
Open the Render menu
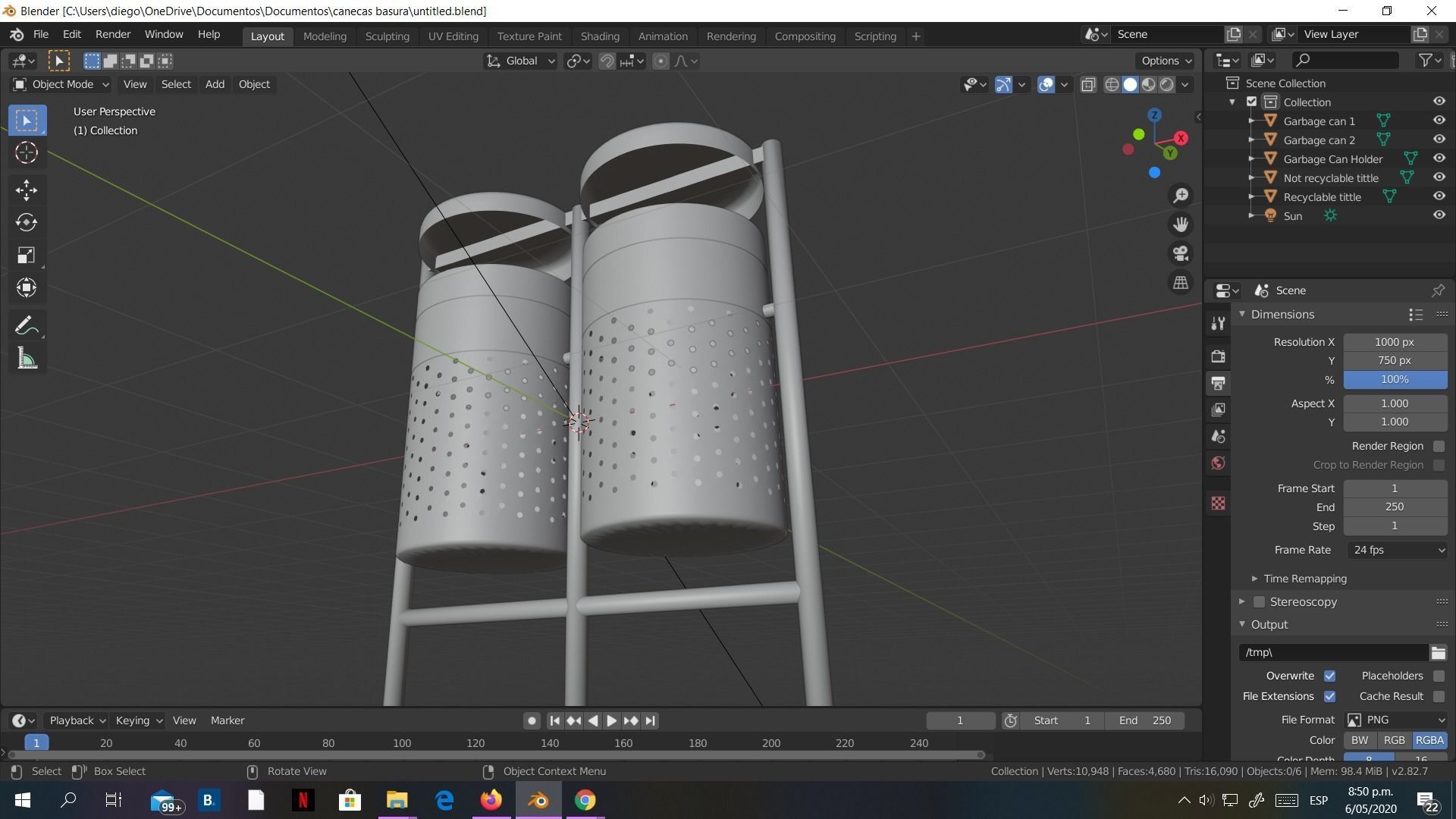point(112,34)
